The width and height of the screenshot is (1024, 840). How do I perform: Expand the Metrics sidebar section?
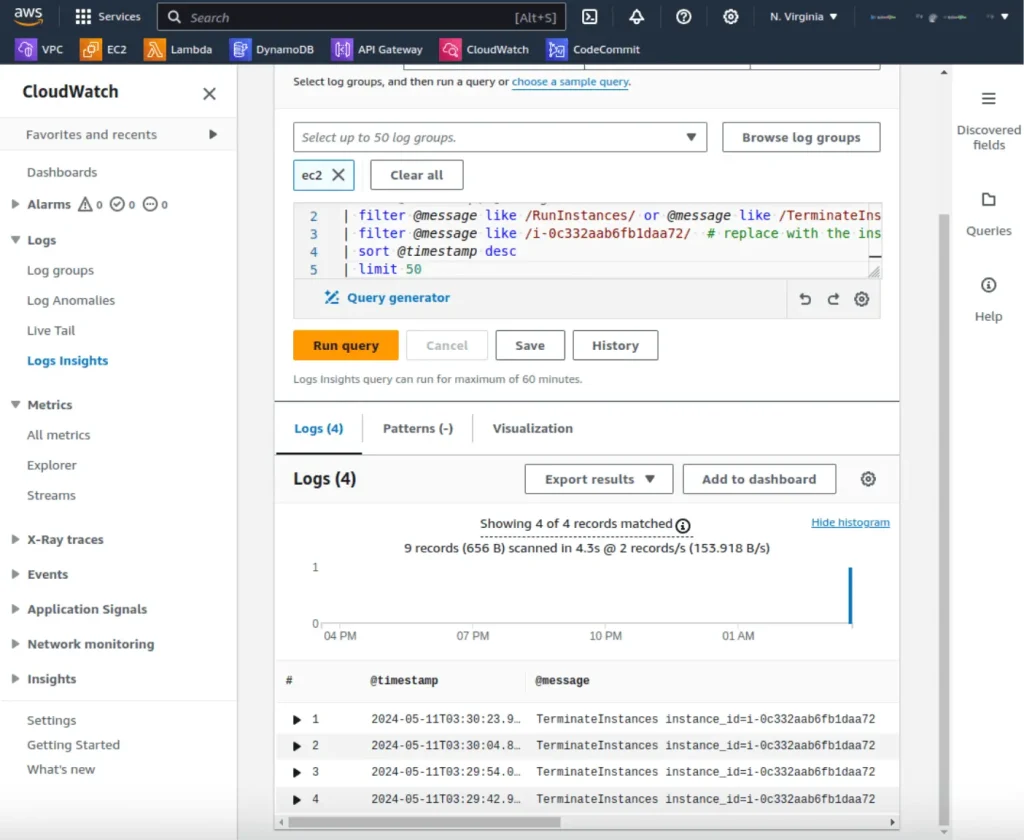[x=16, y=405]
